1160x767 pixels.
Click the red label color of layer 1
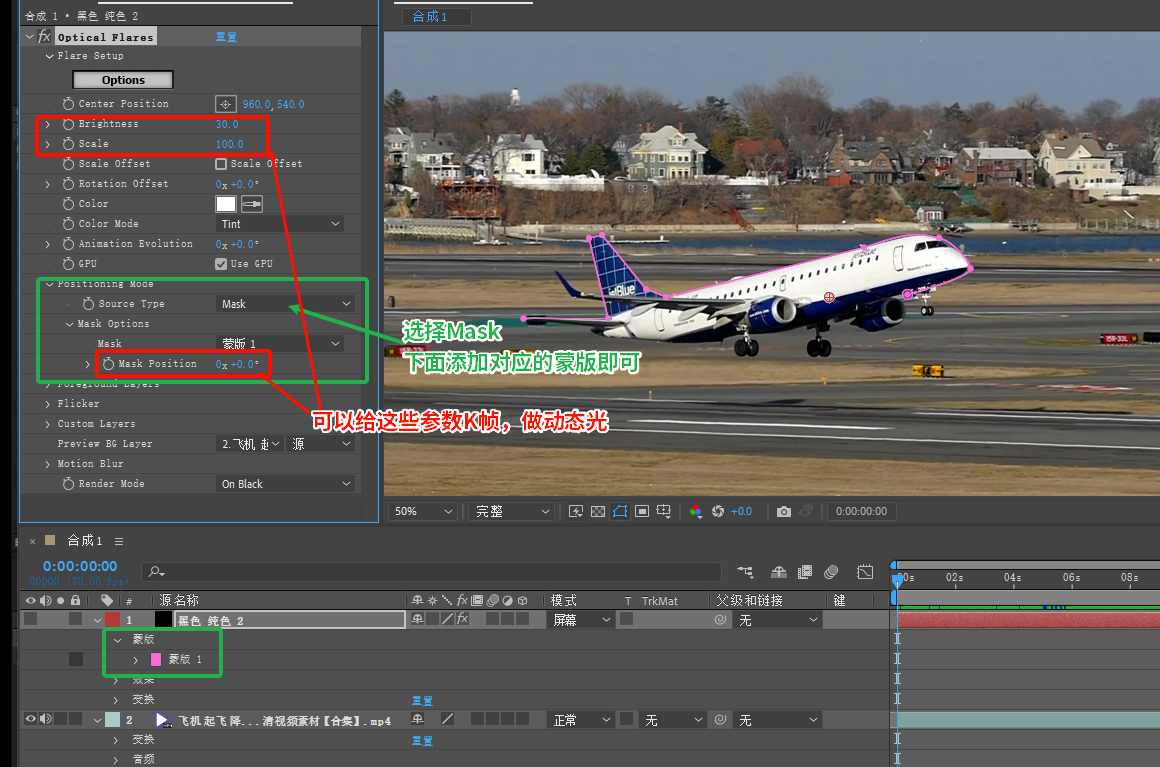click(112, 619)
